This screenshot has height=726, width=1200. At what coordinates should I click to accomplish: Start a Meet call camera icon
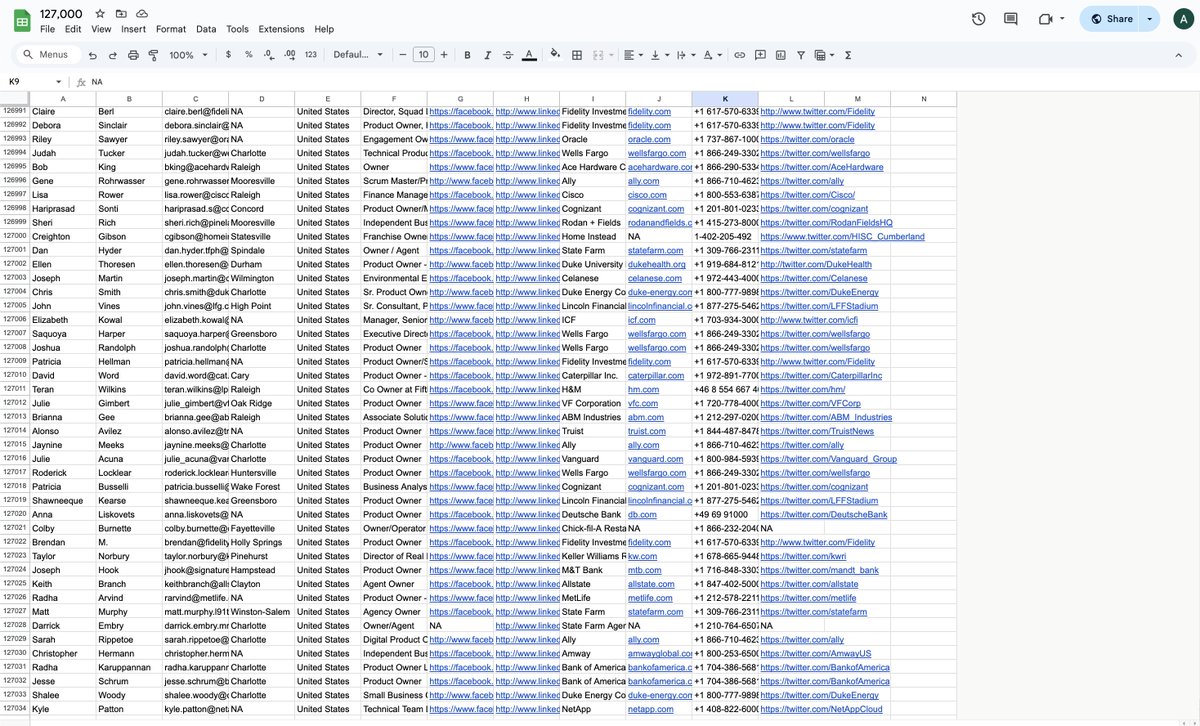1046,19
